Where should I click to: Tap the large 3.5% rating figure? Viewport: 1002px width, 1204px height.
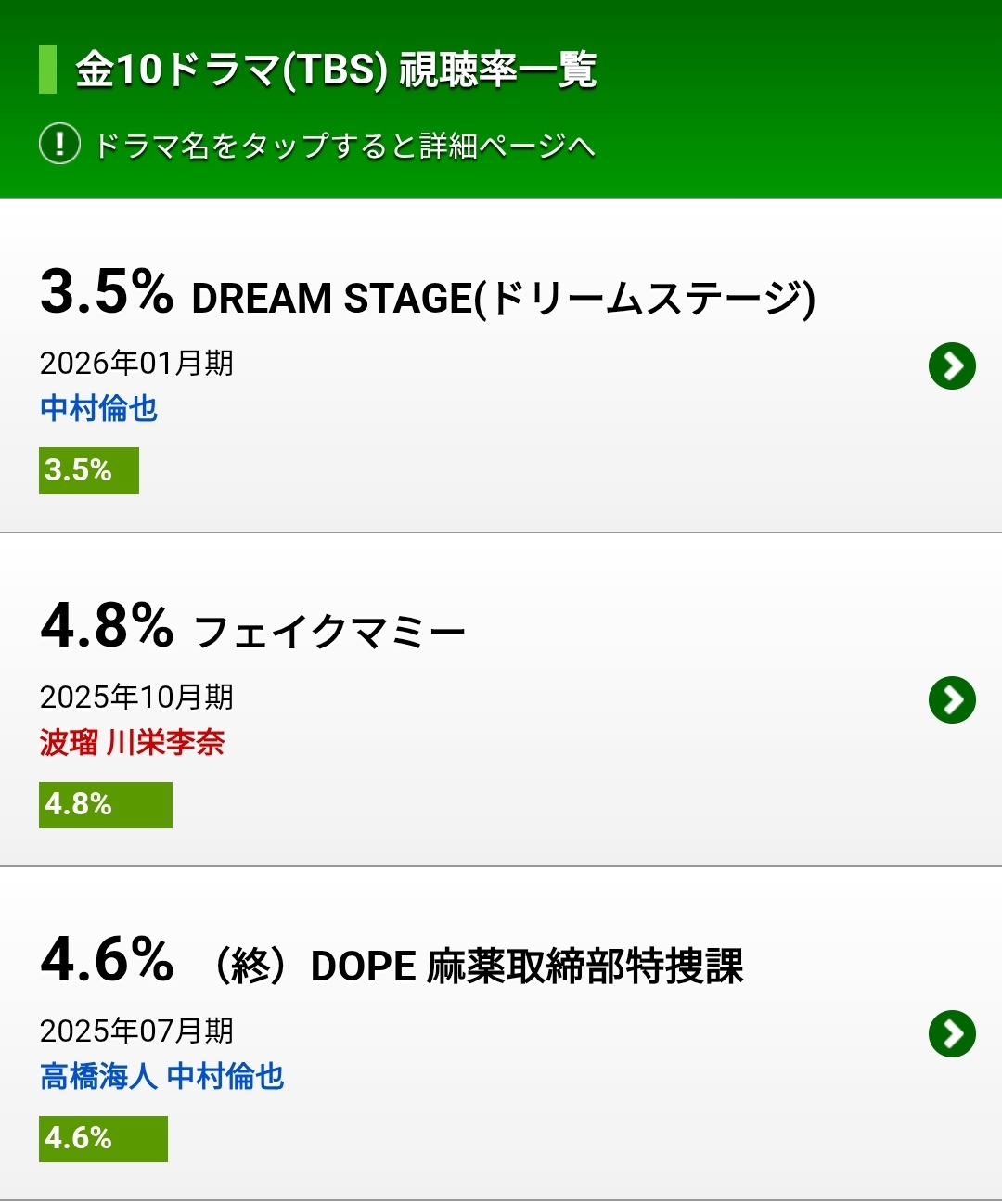coord(107,291)
